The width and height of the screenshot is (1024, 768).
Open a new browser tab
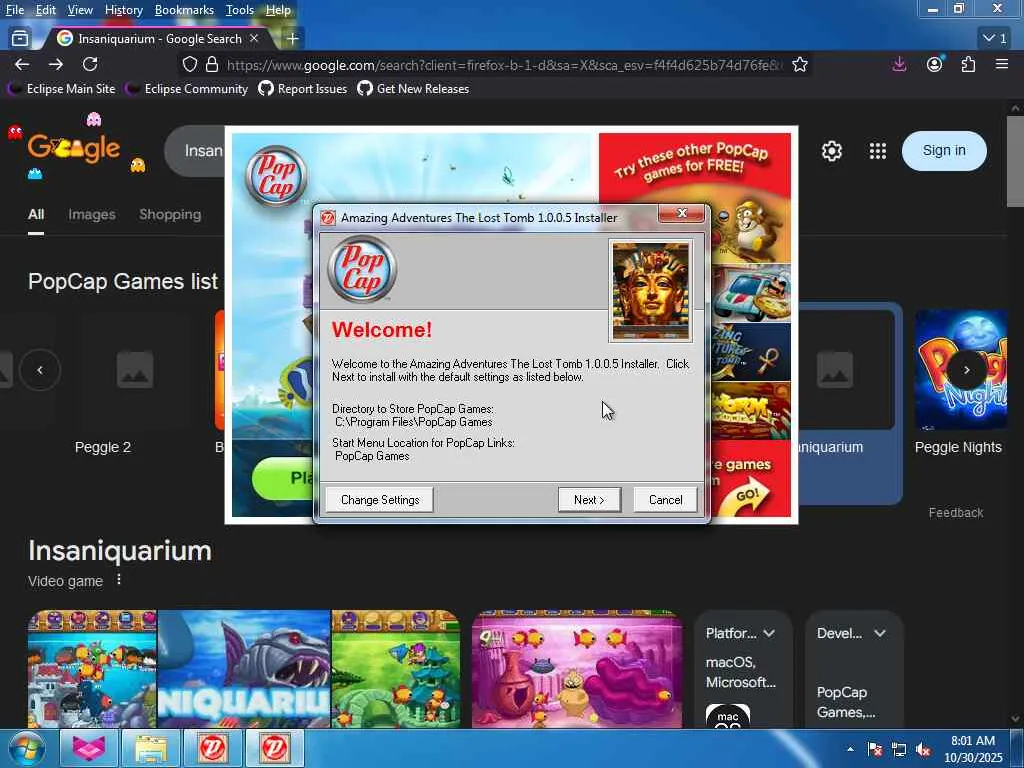point(293,39)
